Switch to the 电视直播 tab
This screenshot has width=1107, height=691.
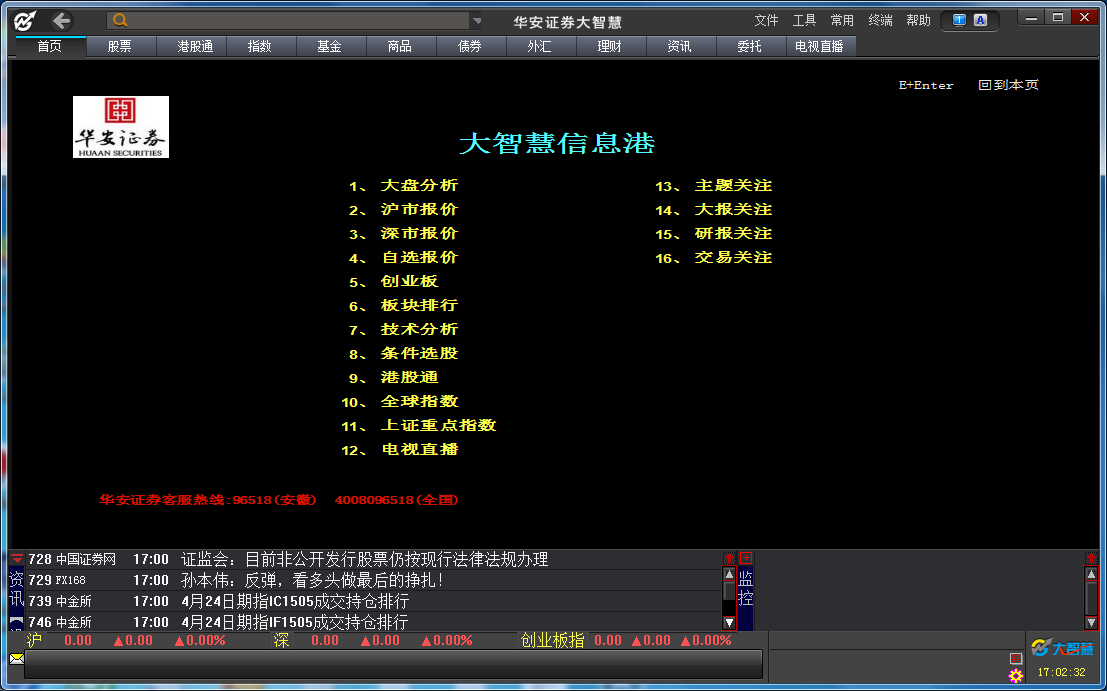point(820,47)
